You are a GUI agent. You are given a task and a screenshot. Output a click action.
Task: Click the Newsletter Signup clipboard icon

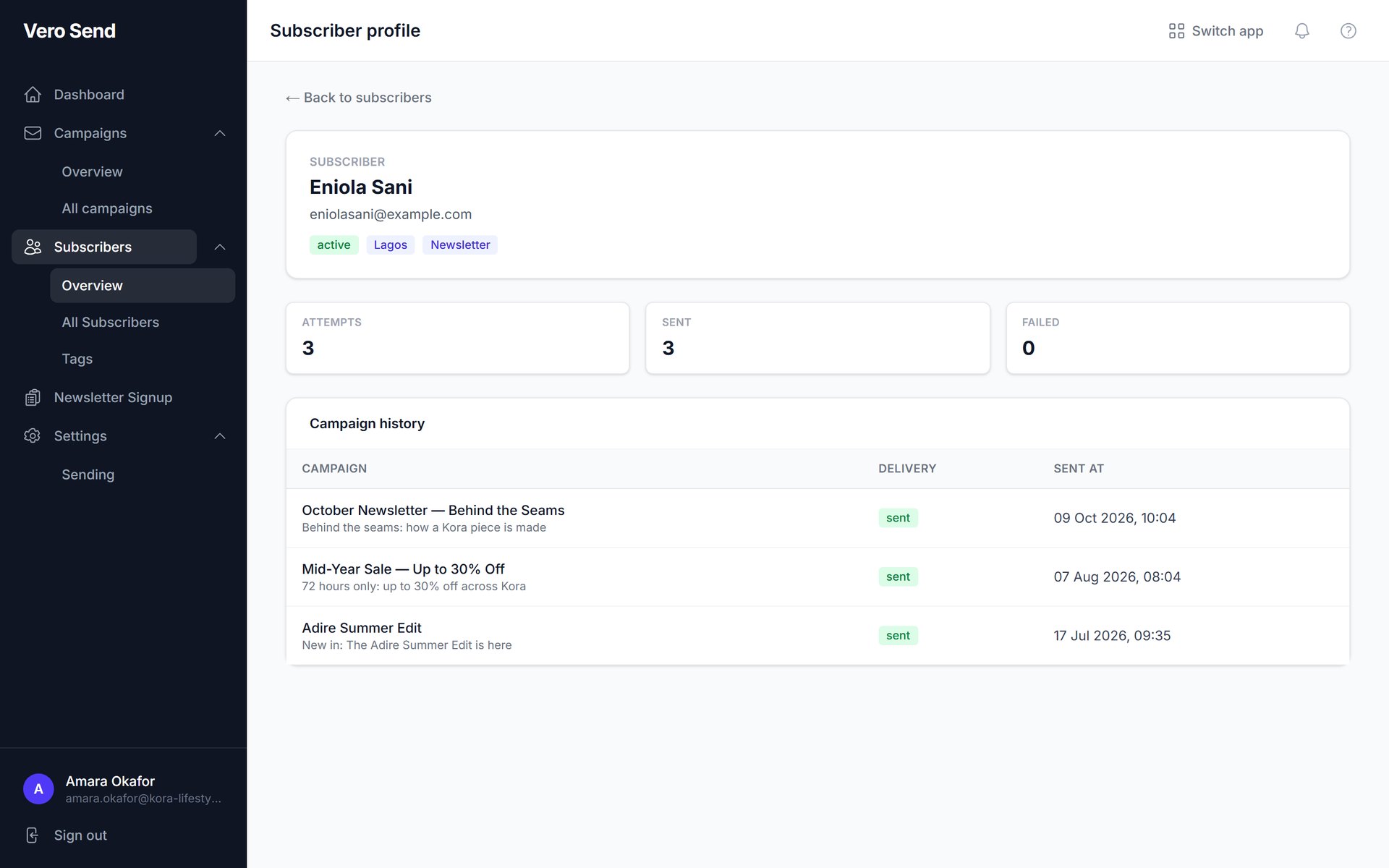tap(33, 397)
